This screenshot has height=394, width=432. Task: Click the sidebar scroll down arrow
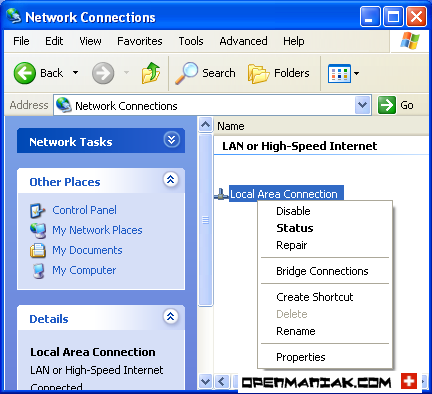(x=206, y=381)
